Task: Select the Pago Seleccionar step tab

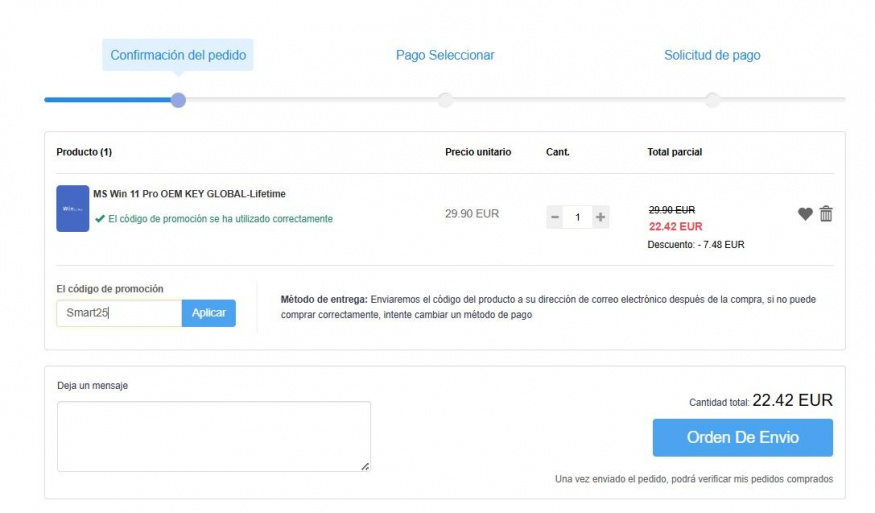Action: (445, 55)
